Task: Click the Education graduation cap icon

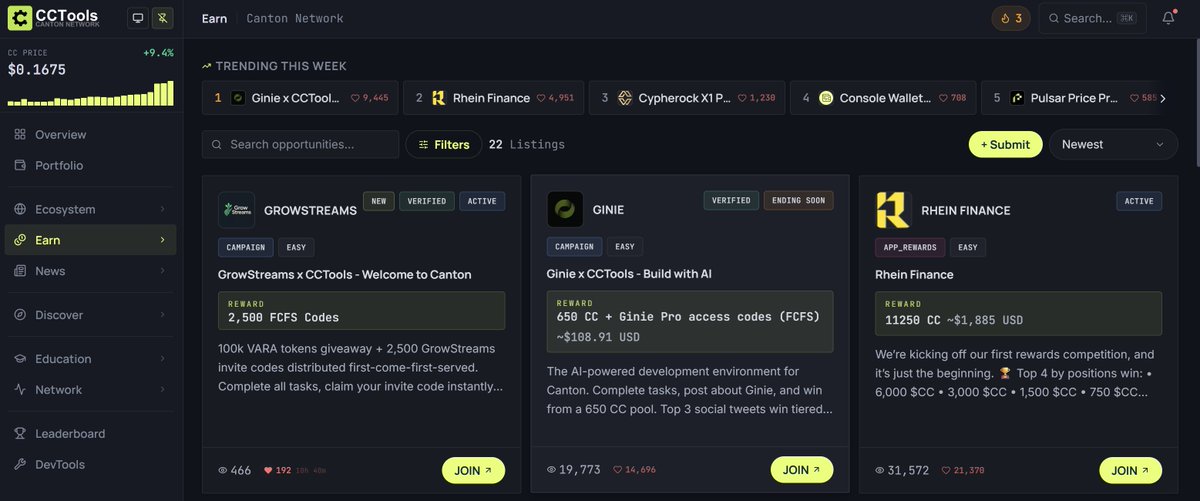Action: 20,359
